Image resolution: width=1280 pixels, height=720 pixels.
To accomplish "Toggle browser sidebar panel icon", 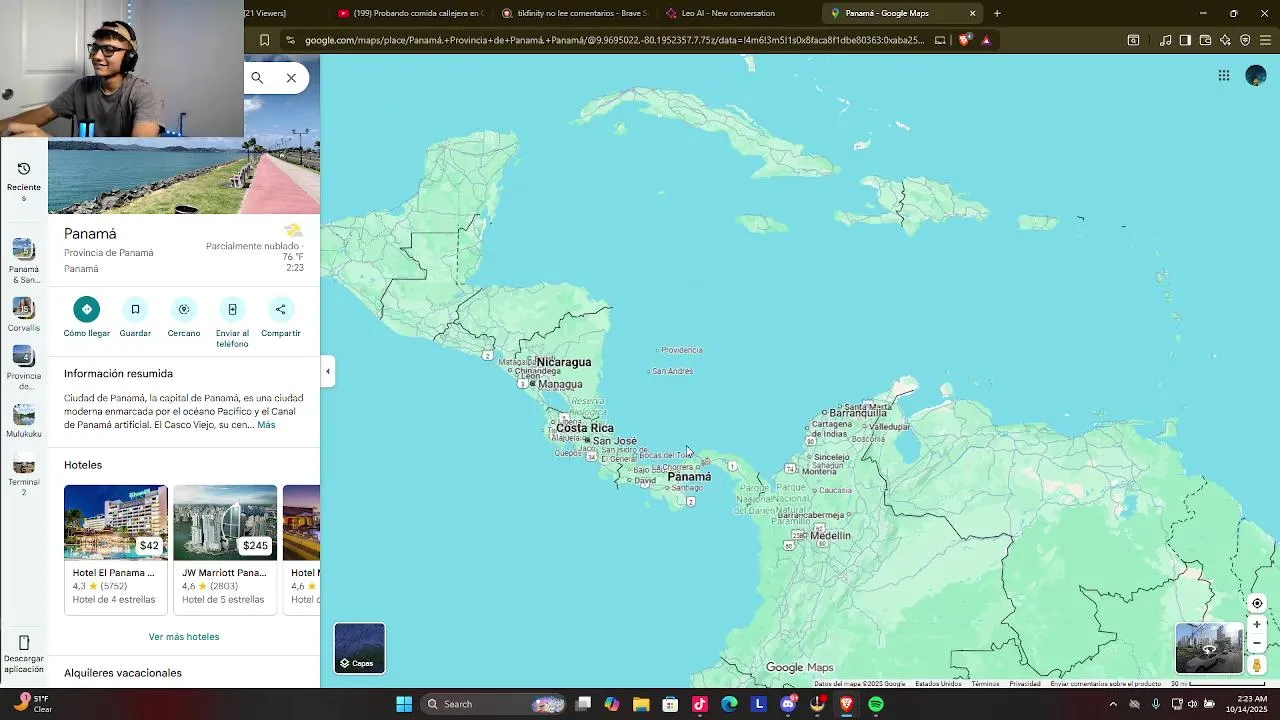I will point(1185,40).
